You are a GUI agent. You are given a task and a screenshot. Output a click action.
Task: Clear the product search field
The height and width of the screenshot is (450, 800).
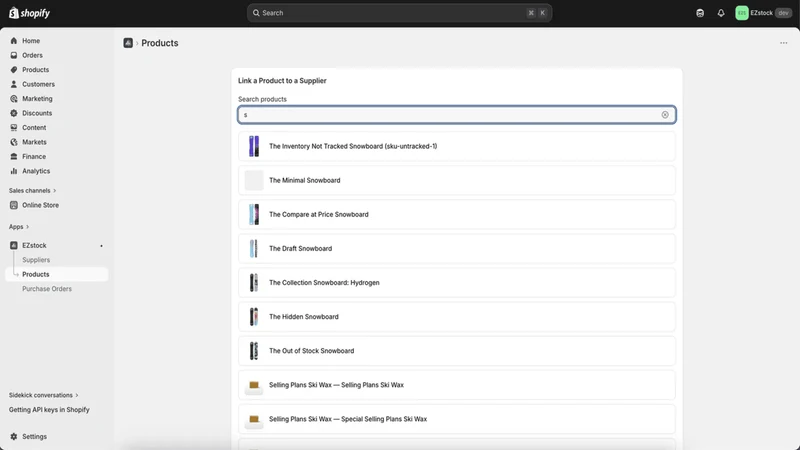(665, 115)
